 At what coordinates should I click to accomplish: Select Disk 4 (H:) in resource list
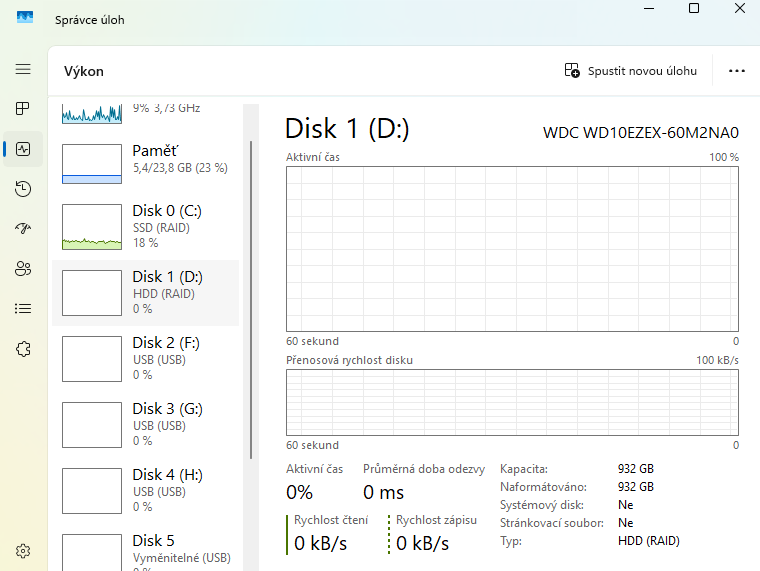[145, 491]
